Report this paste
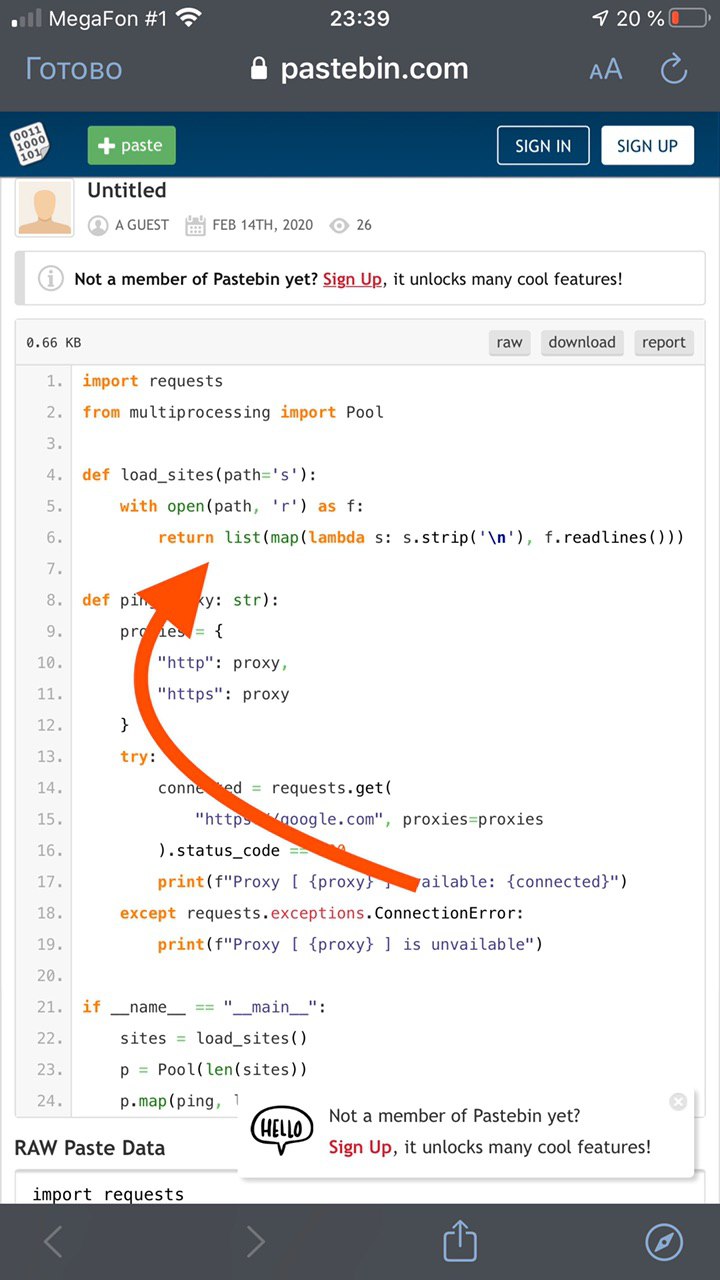 (664, 342)
